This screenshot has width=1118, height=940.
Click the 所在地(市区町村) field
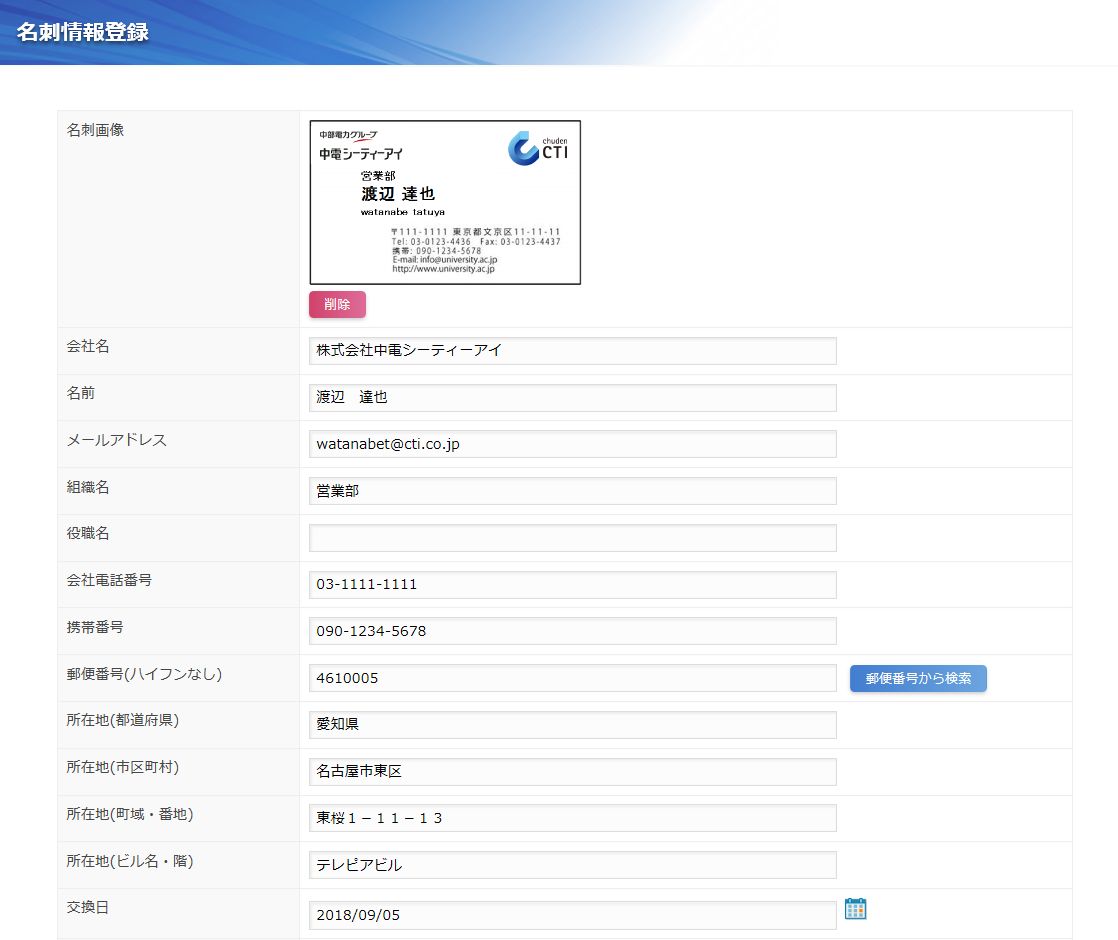[x=572, y=771]
